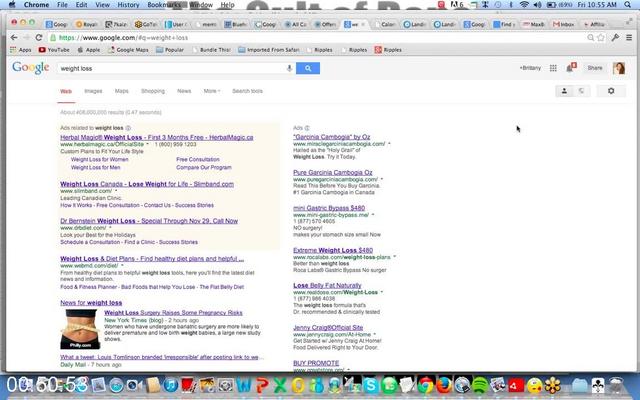Screen dimensions: 640x400
Task: Open the Bundle This! bookmark
Action: click(x=211, y=50)
